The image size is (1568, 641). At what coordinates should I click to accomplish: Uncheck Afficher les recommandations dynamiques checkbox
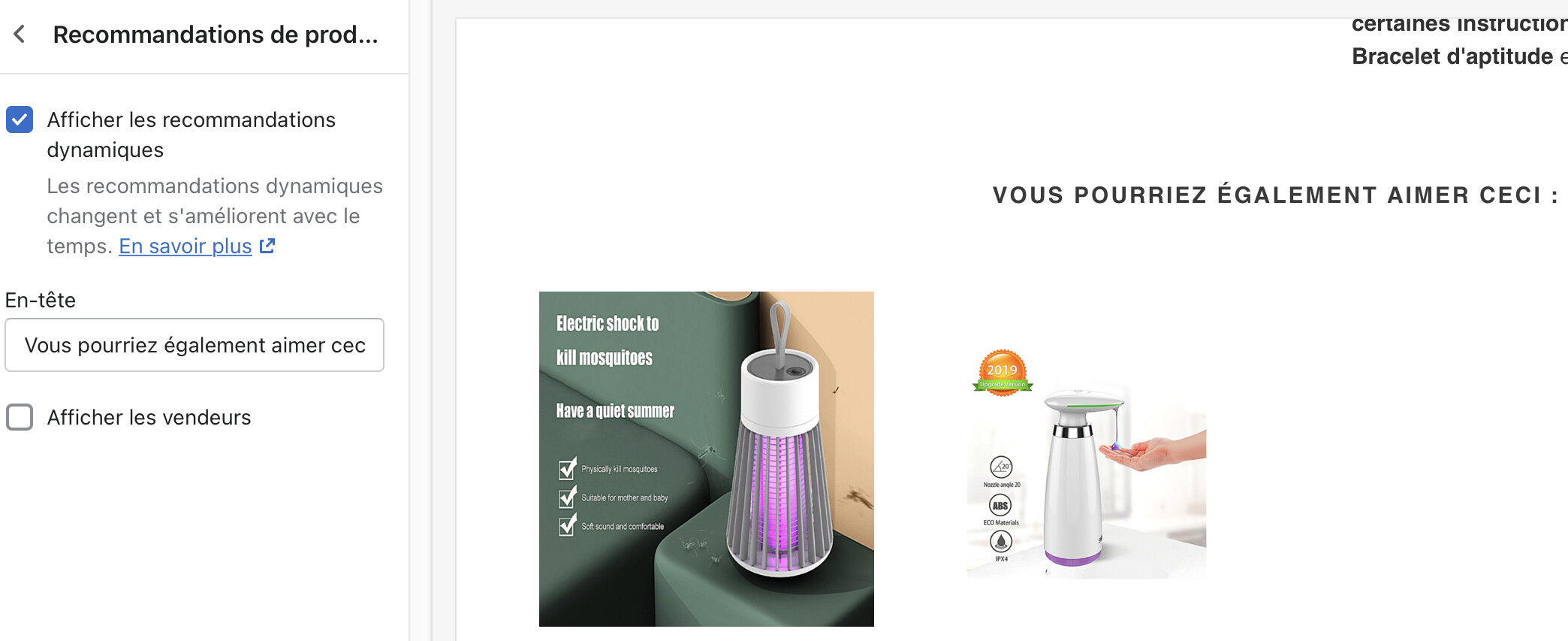click(x=20, y=119)
